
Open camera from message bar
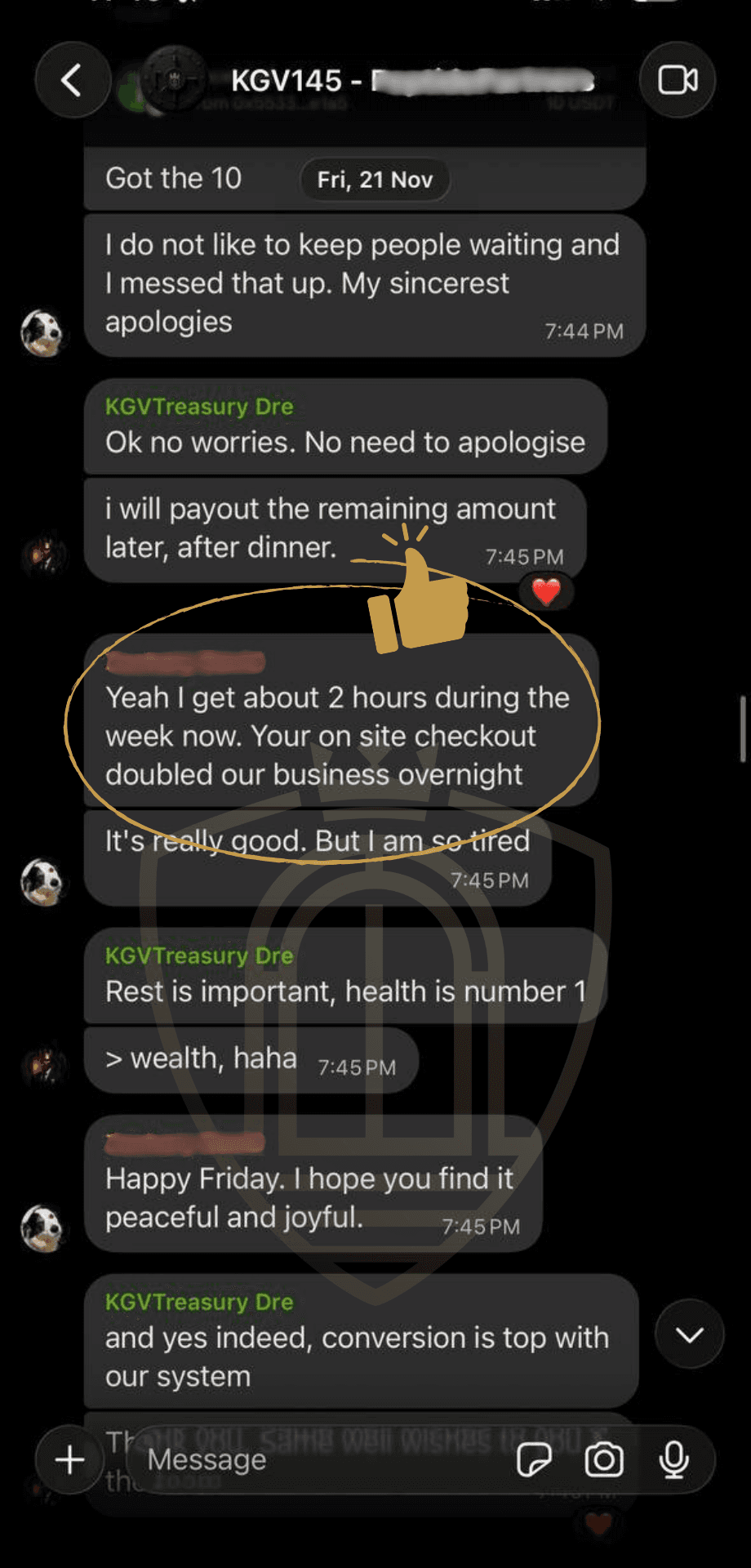click(604, 1460)
